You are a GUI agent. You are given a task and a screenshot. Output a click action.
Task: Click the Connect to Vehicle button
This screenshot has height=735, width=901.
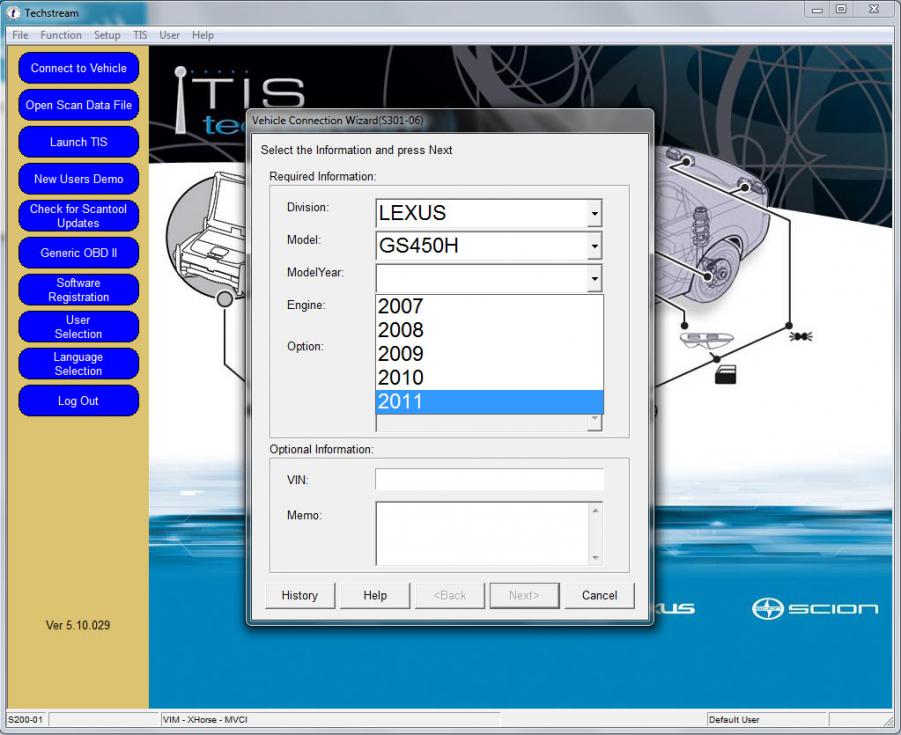pos(78,68)
